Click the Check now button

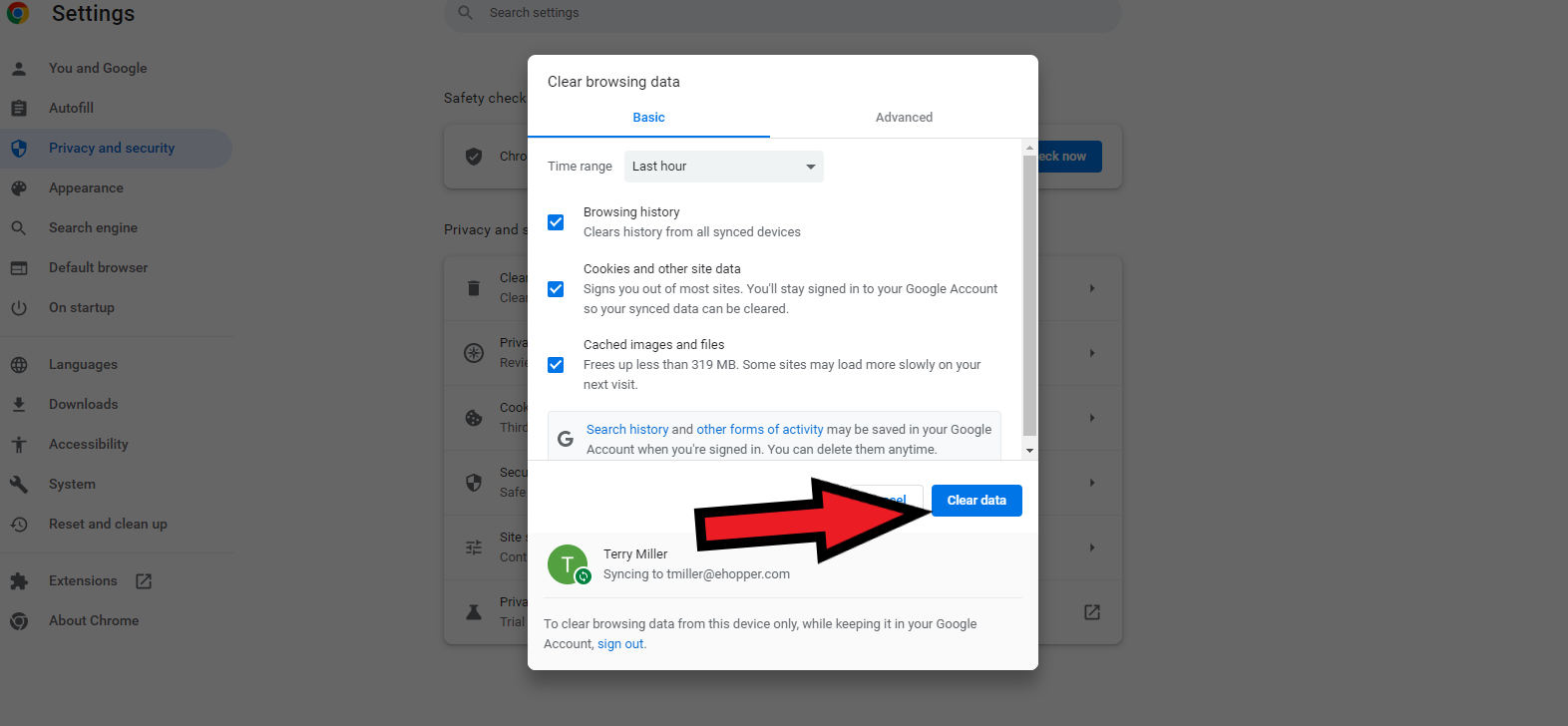[1069, 157]
